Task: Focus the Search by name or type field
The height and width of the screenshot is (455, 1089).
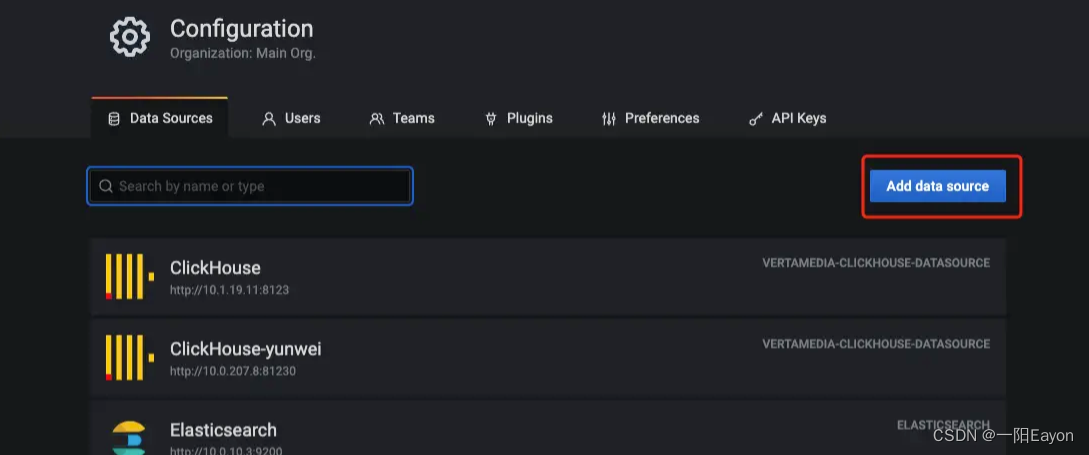Action: click(x=250, y=186)
